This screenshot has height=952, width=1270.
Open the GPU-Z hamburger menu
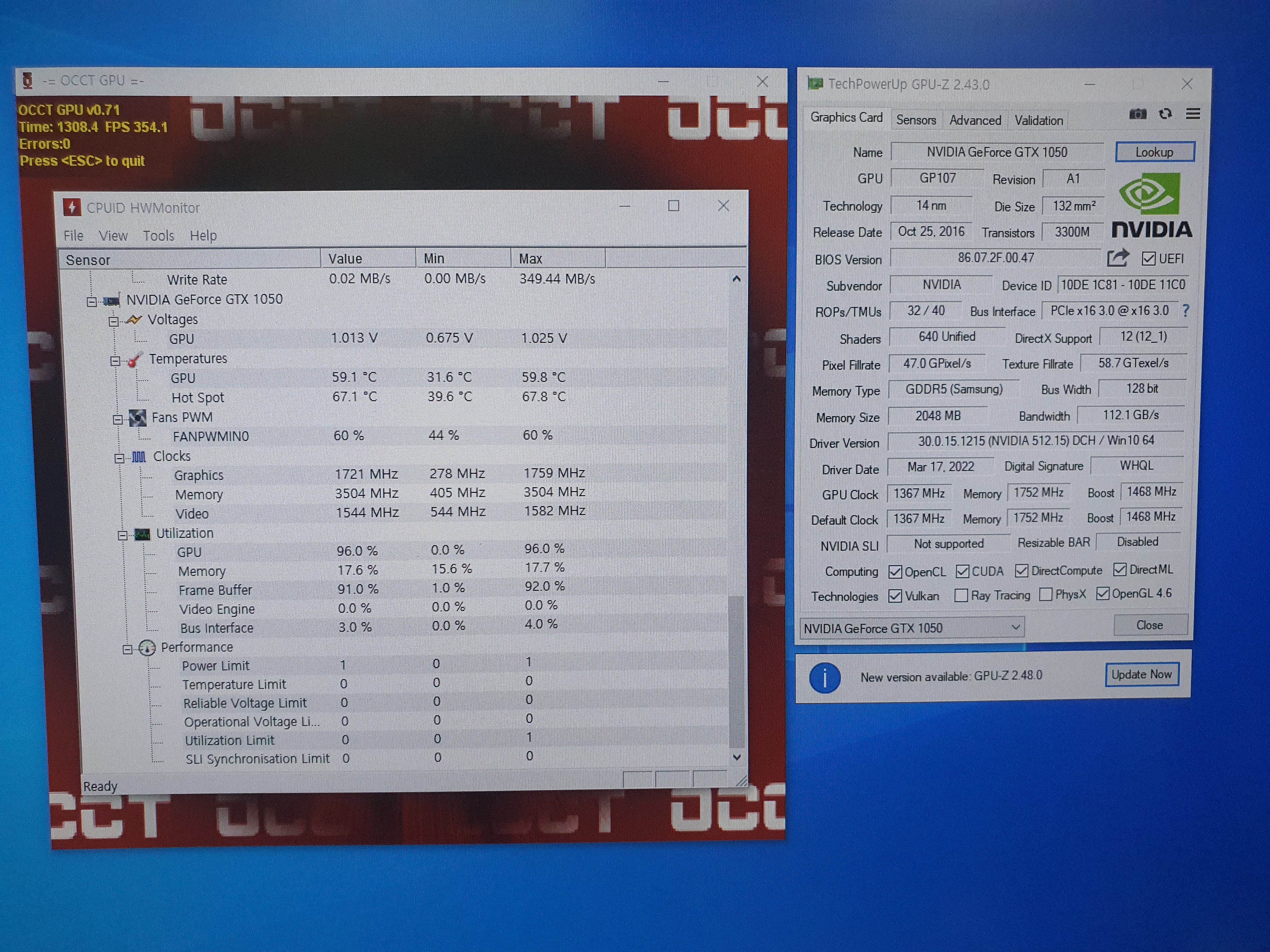[1193, 114]
